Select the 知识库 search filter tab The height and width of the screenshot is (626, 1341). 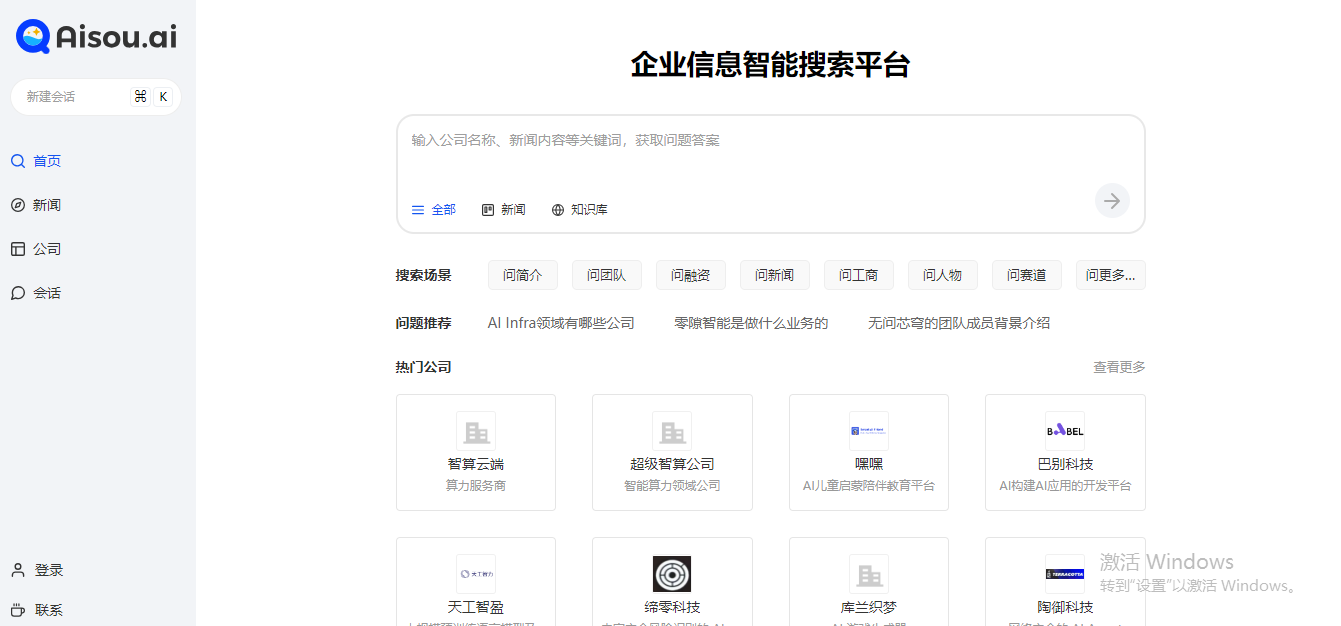pos(579,210)
